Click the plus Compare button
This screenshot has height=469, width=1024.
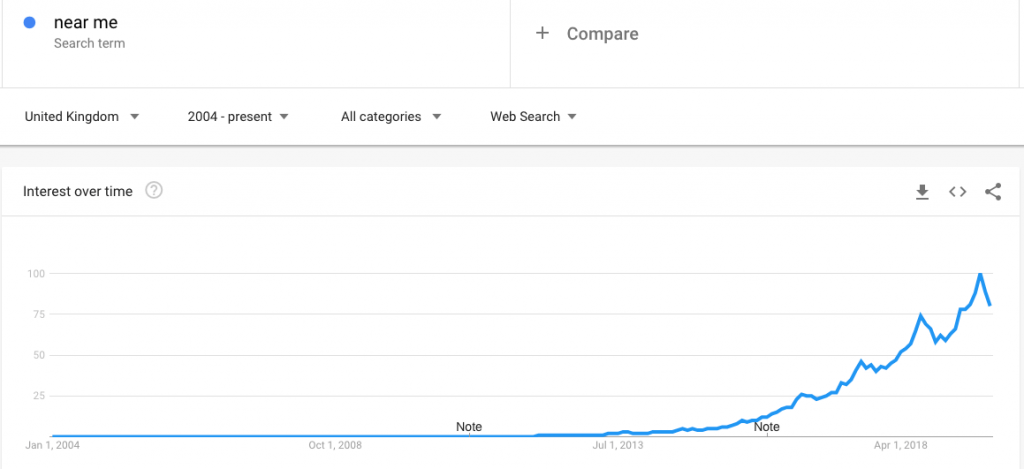click(587, 34)
